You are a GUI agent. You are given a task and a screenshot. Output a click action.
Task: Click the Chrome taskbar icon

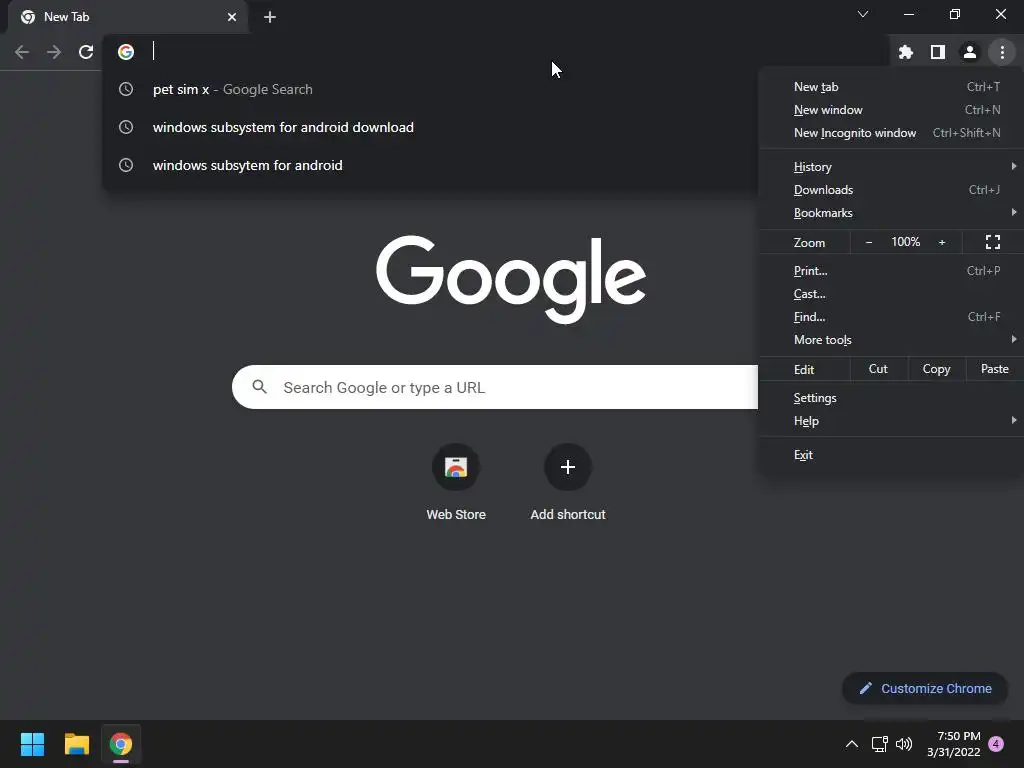tap(121, 744)
